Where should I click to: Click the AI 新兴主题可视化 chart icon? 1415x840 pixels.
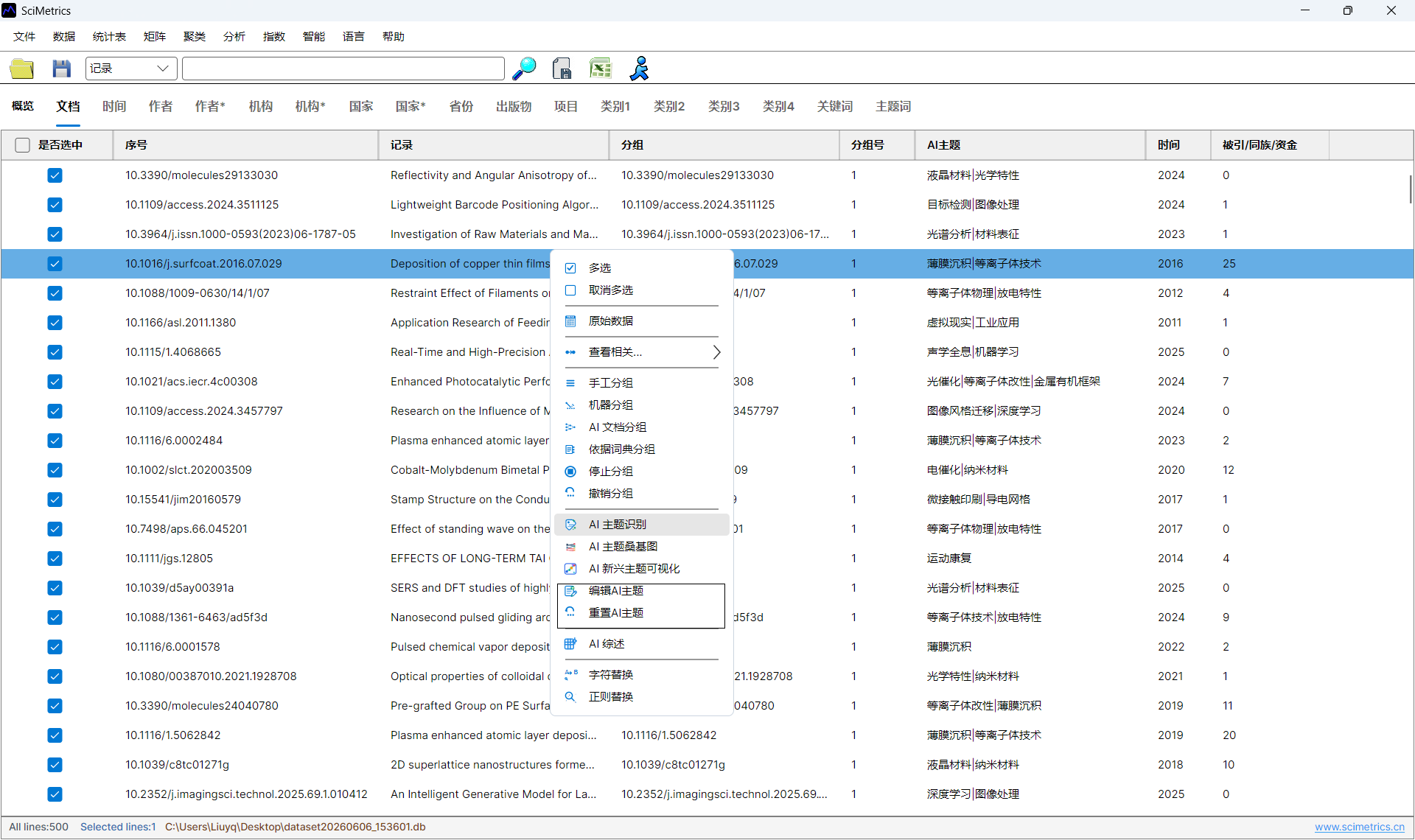[x=570, y=569]
